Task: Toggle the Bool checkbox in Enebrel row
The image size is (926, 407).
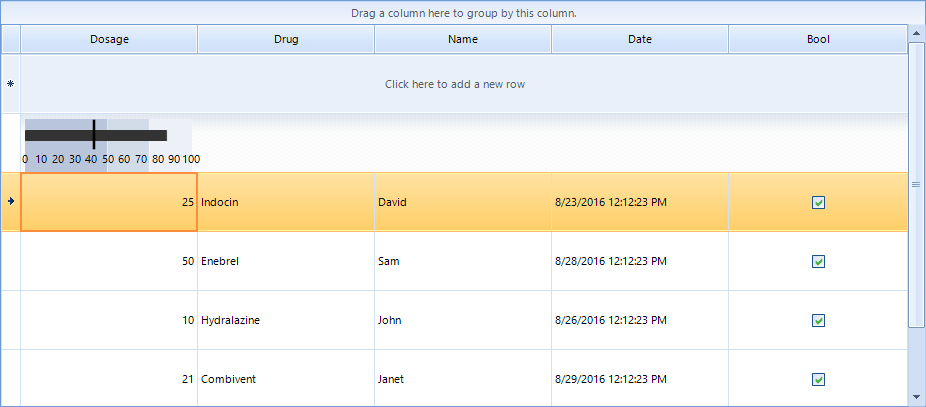Action: (818, 262)
